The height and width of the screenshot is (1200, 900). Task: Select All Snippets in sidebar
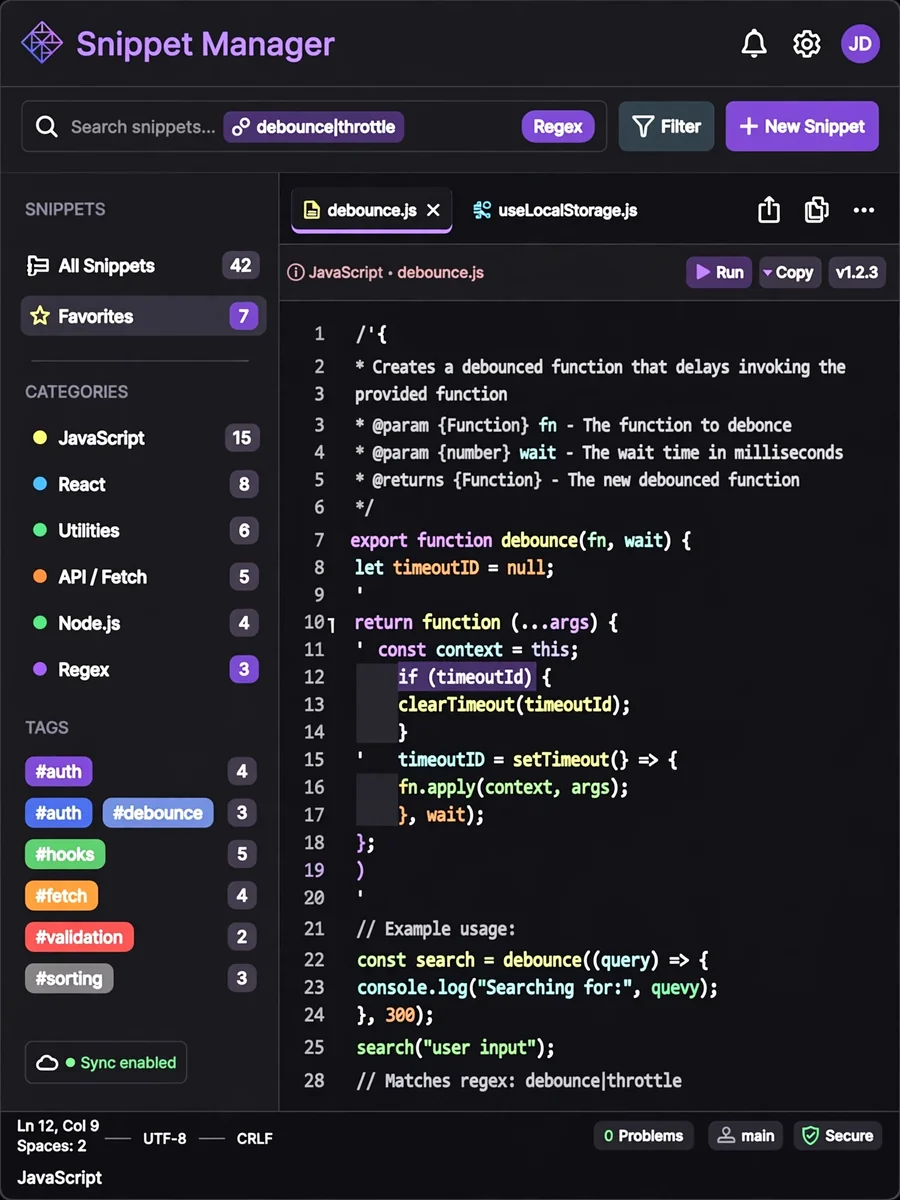pyautogui.click(x=143, y=266)
